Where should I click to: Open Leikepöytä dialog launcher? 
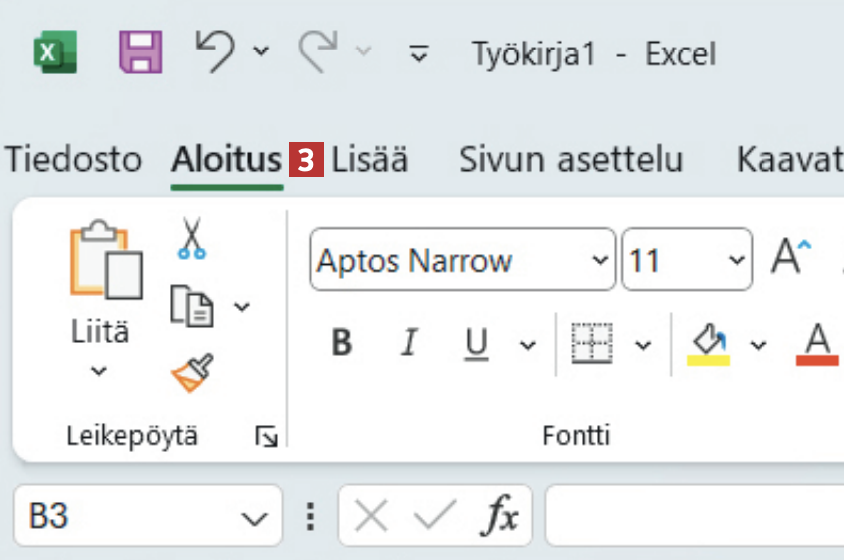pos(266,436)
